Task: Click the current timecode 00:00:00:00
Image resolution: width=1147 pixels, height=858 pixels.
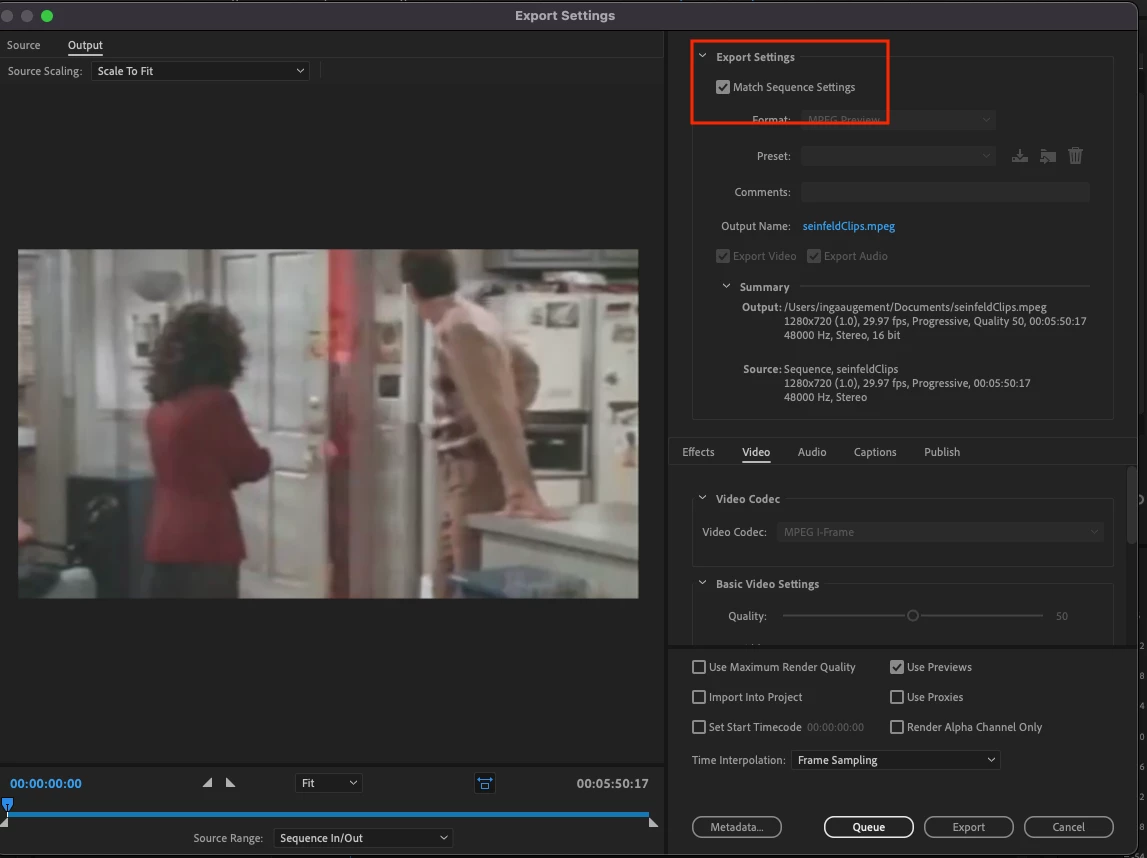Action: tap(46, 783)
